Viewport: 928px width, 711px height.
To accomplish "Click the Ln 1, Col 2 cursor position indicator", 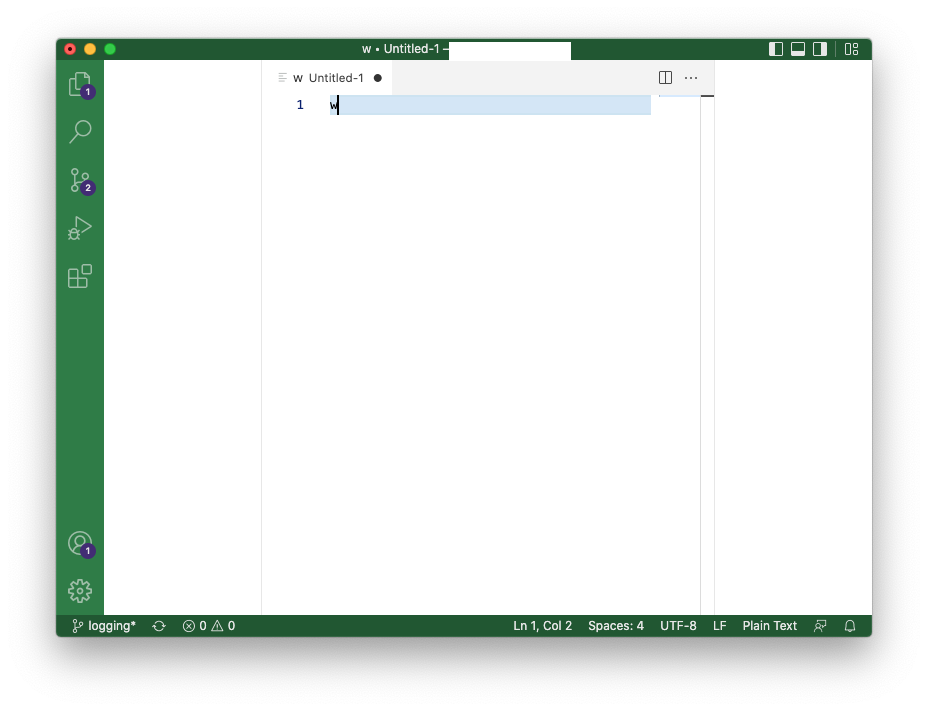I will pos(542,625).
